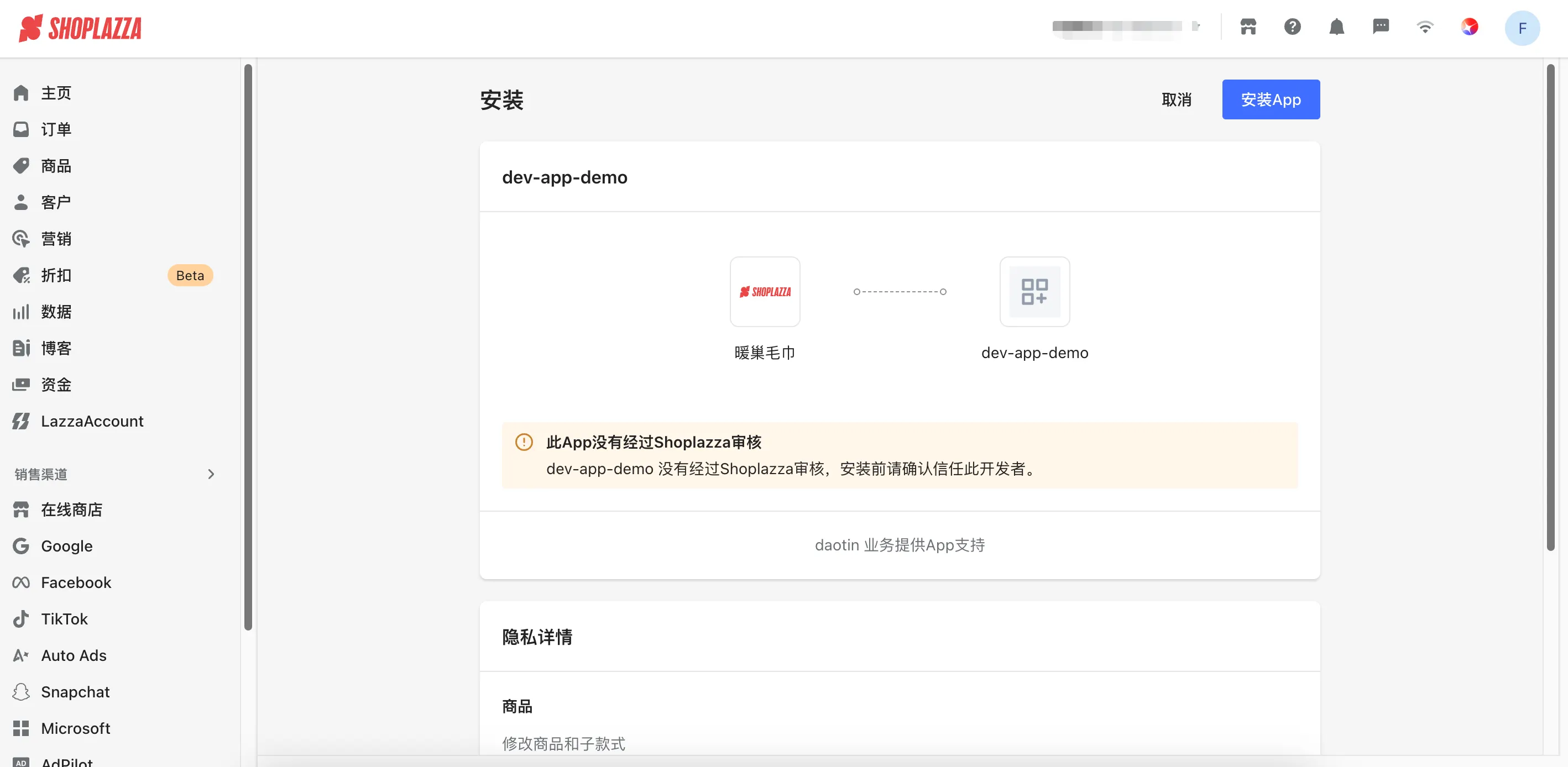Viewport: 1568px width, 767px height.
Task: Click the 此App没有经过Shoplazza审核 warning title
Action: (x=653, y=442)
